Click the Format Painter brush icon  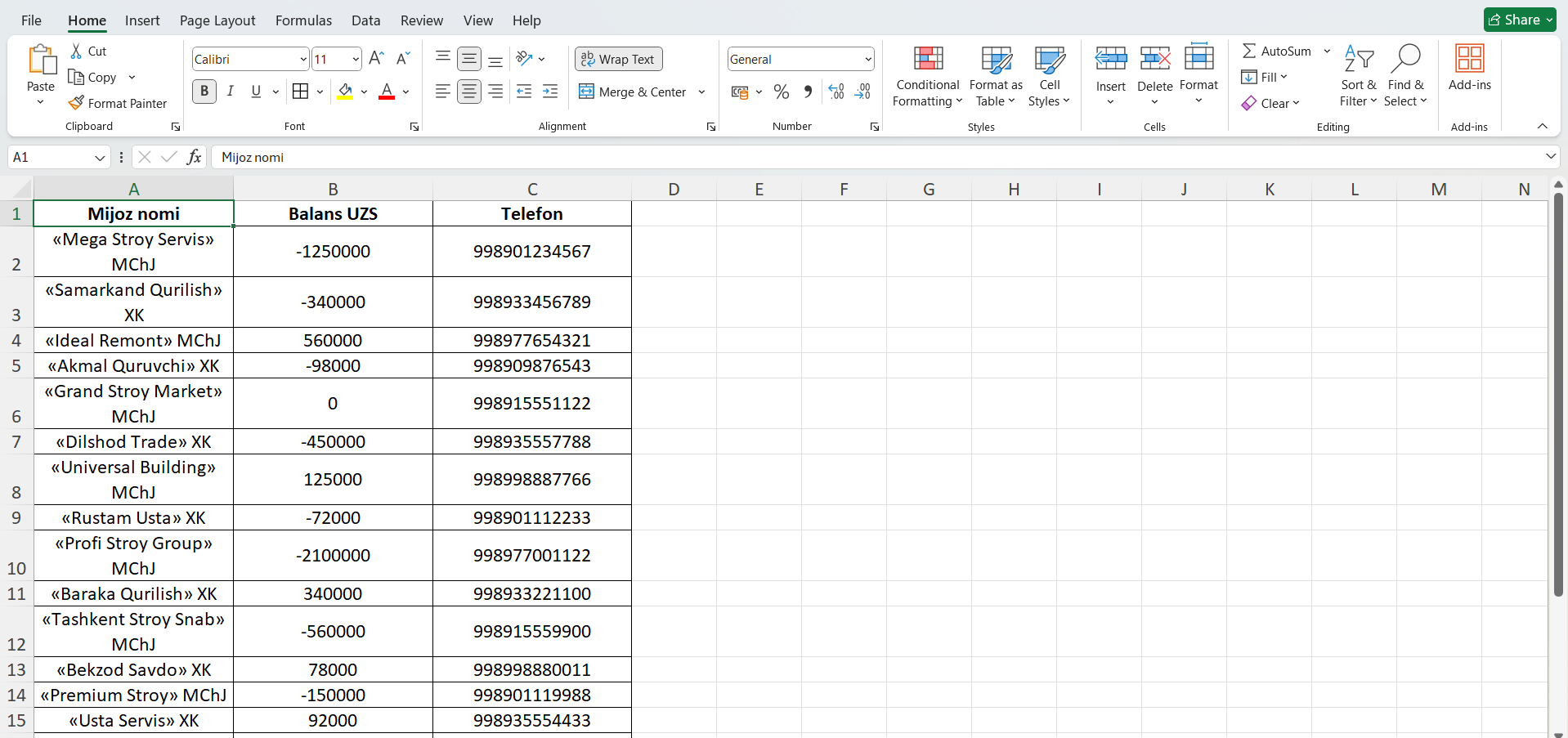[x=76, y=103]
